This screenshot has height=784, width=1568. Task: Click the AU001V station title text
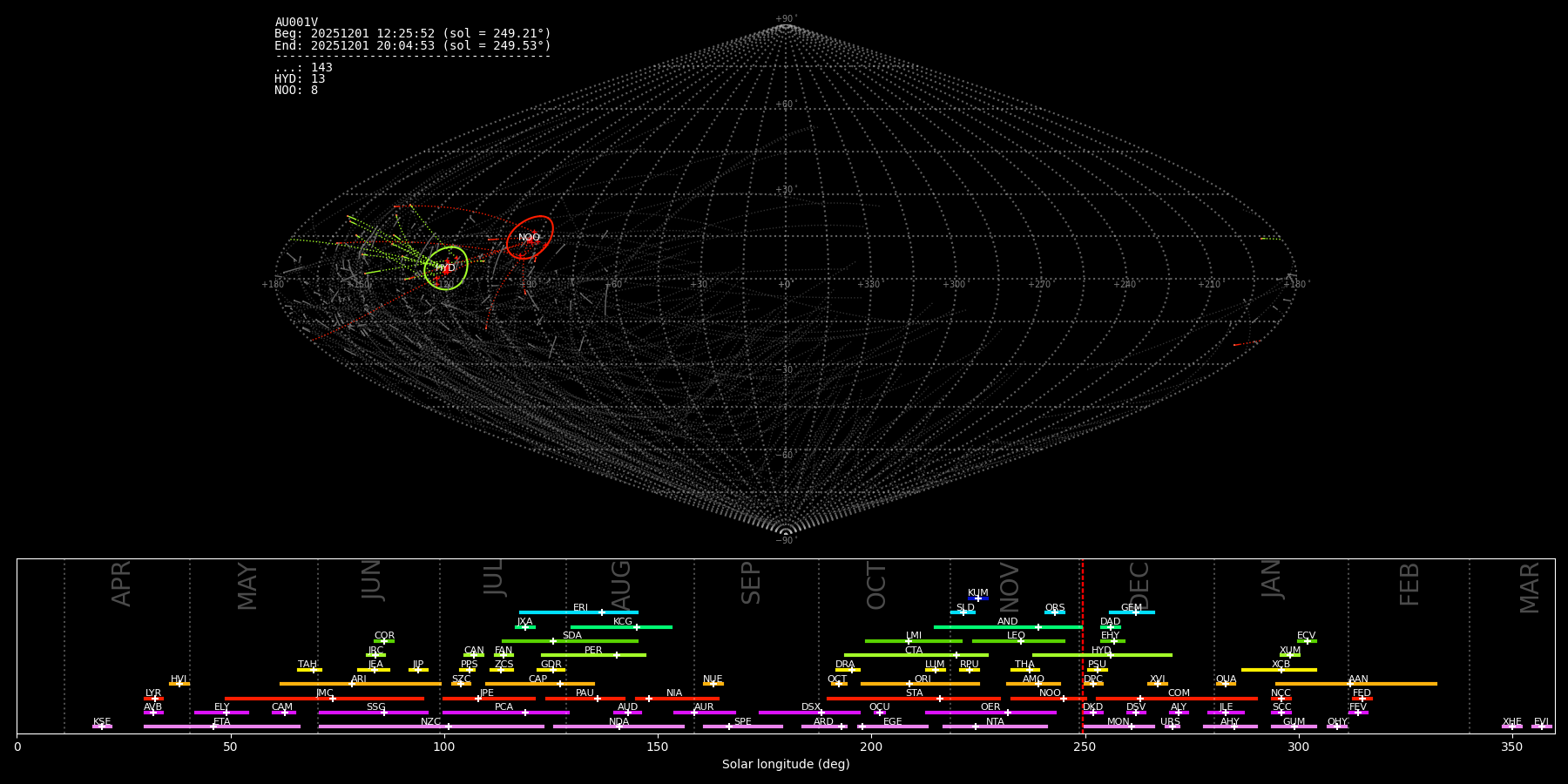click(x=296, y=23)
